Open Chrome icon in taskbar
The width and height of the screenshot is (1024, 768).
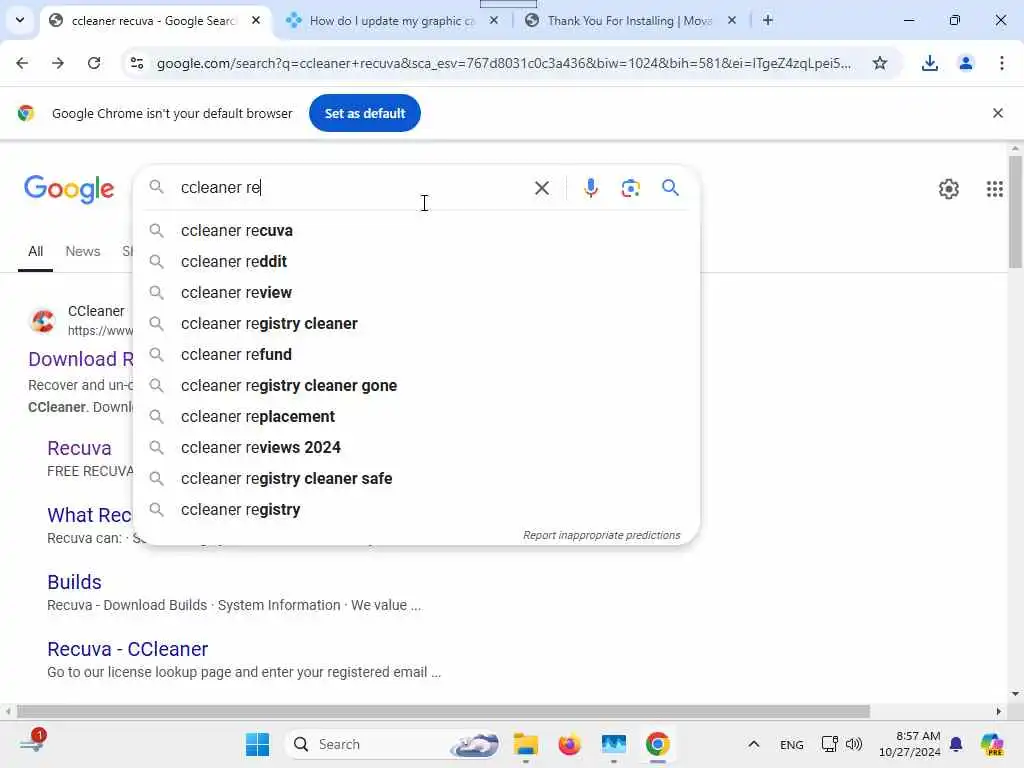[x=658, y=744]
